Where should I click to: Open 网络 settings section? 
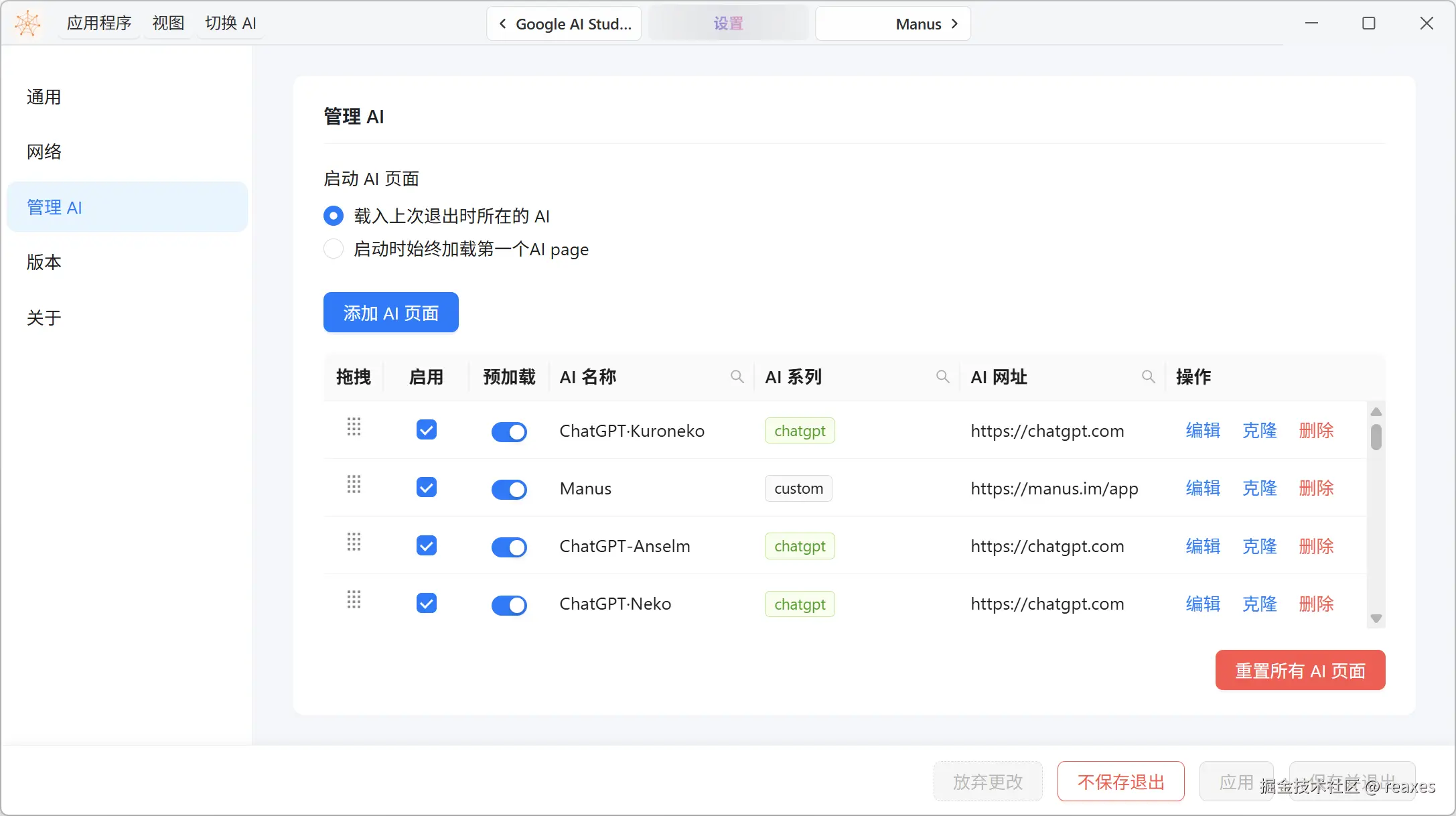point(127,152)
